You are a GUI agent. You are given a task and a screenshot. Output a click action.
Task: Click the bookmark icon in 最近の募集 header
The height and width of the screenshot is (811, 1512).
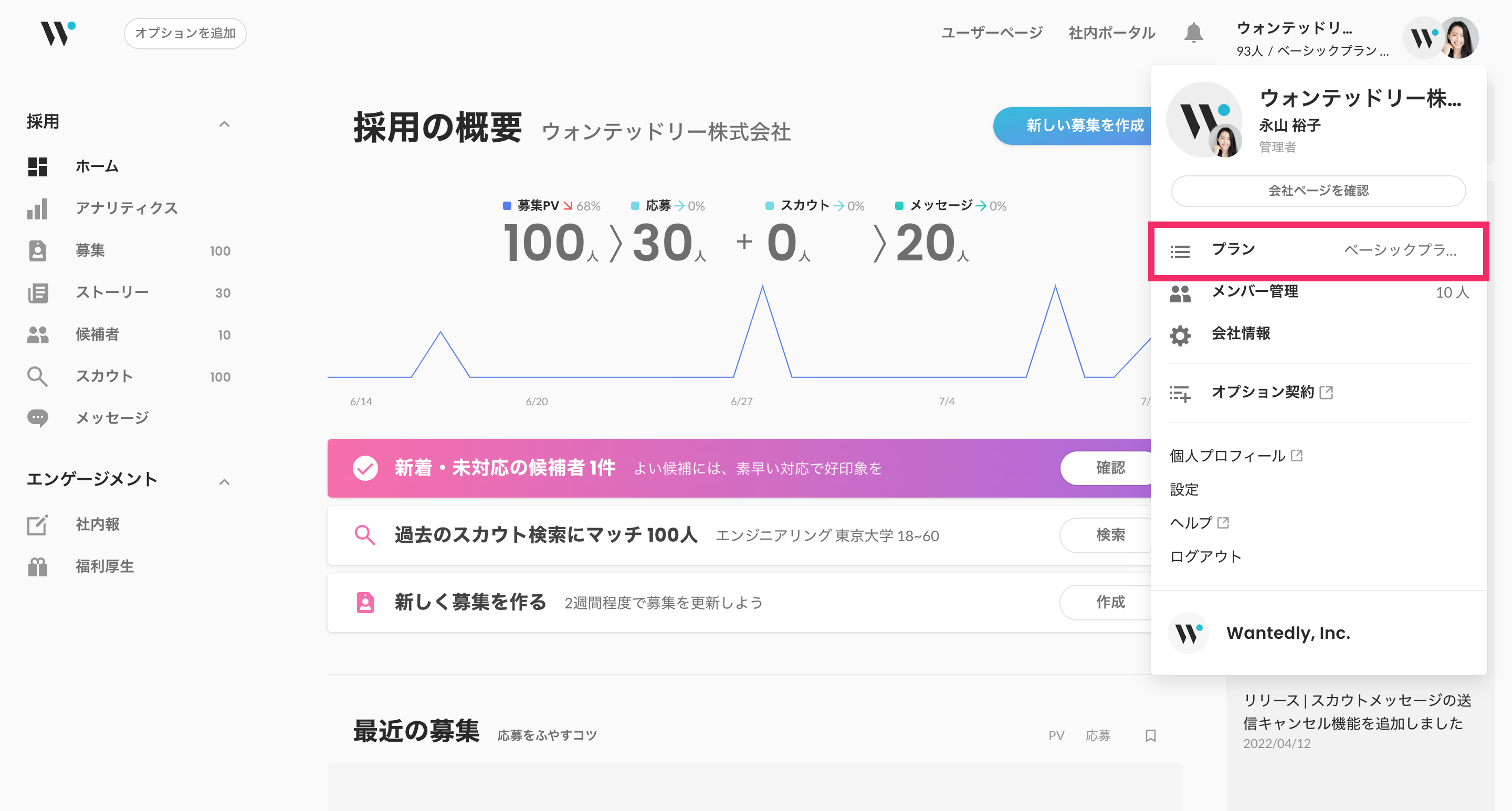[1150, 735]
